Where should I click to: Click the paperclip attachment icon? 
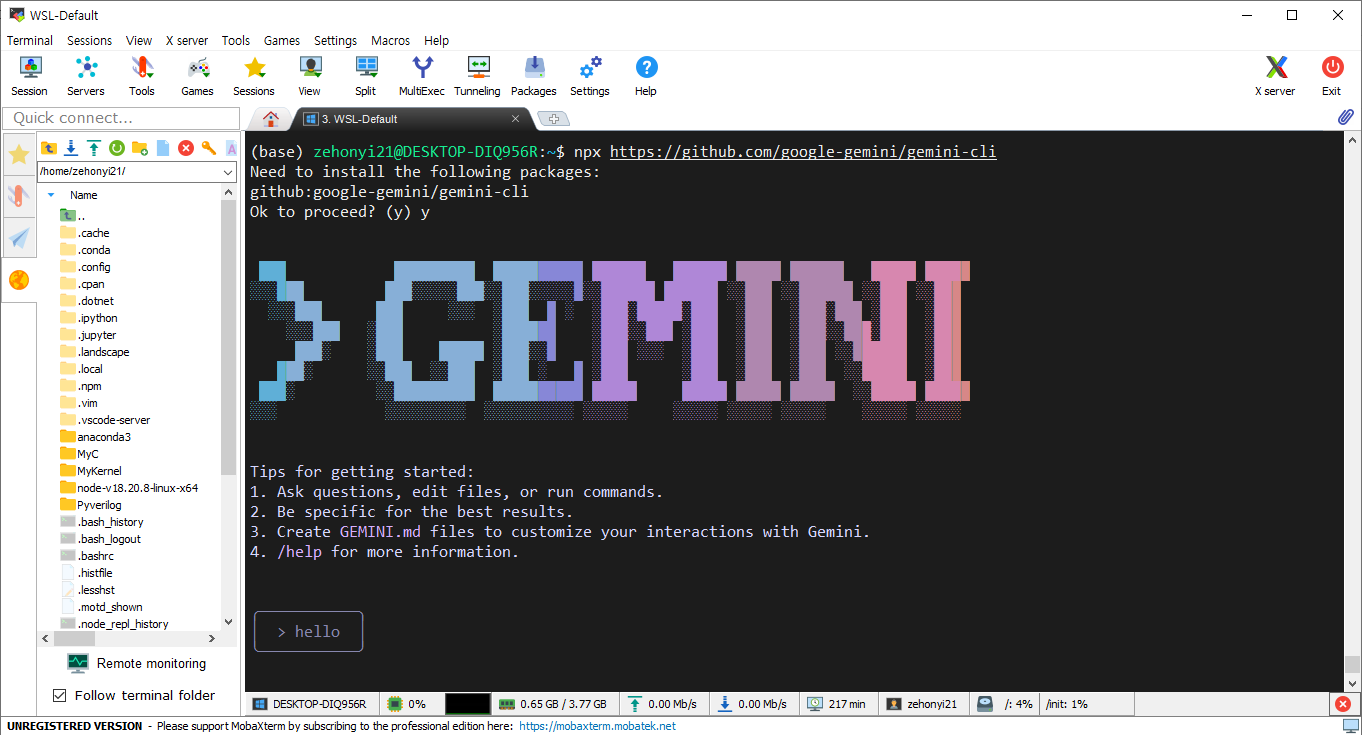click(1345, 117)
